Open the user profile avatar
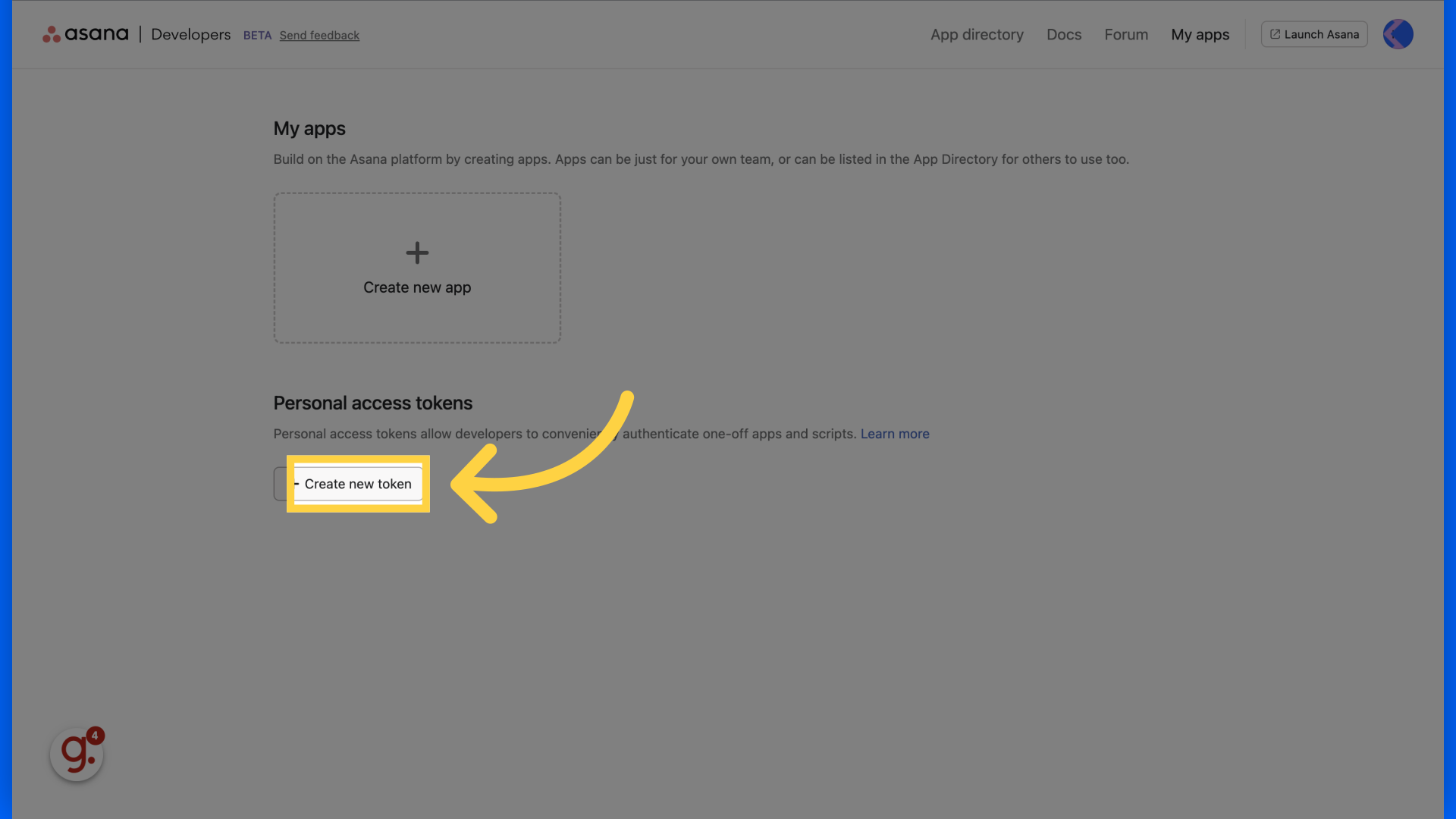Image resolution: width=1456 pixels, height=819 pixels. [x=1398, y=34]
